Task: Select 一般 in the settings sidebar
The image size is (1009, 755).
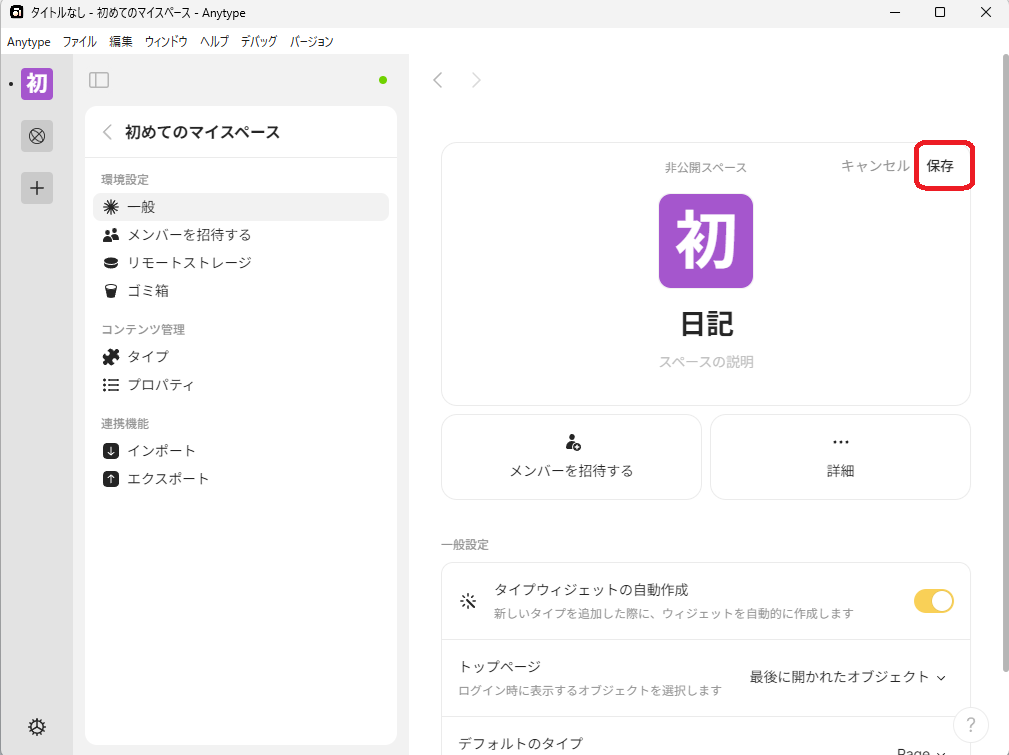Action: click(x=241, y=207)
